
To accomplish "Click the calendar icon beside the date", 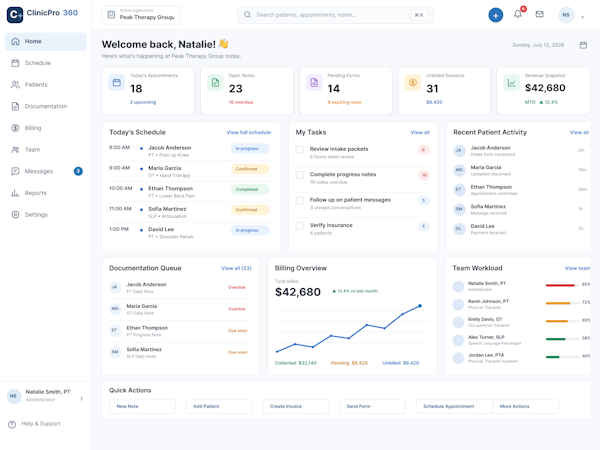I will [x=583, y=45].
